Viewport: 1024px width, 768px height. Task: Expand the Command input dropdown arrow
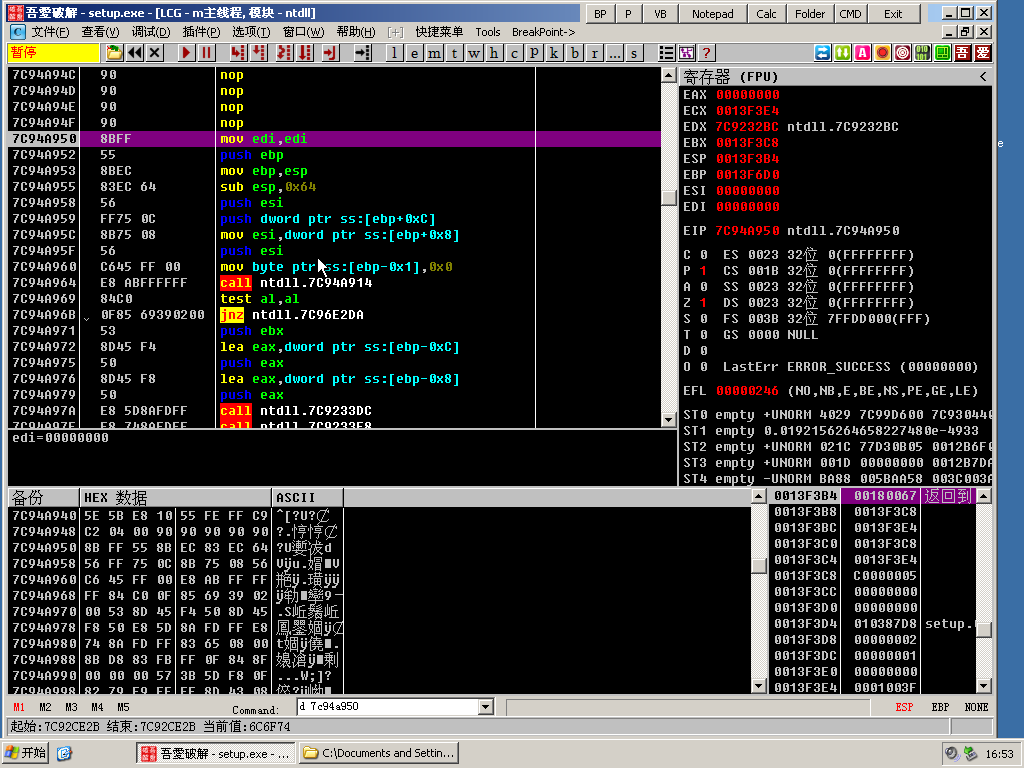click(x=485, y=707)
